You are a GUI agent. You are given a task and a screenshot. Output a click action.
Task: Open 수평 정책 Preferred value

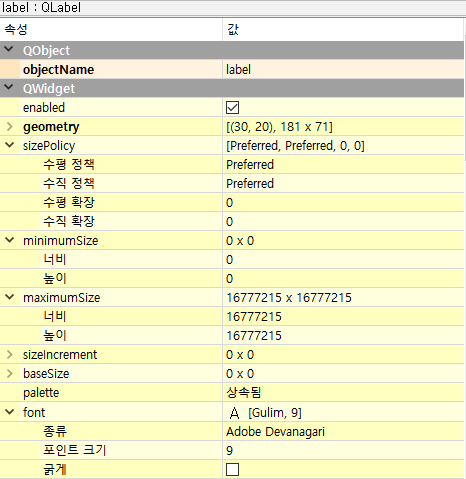pyautogui.click(x=343, y=165)
